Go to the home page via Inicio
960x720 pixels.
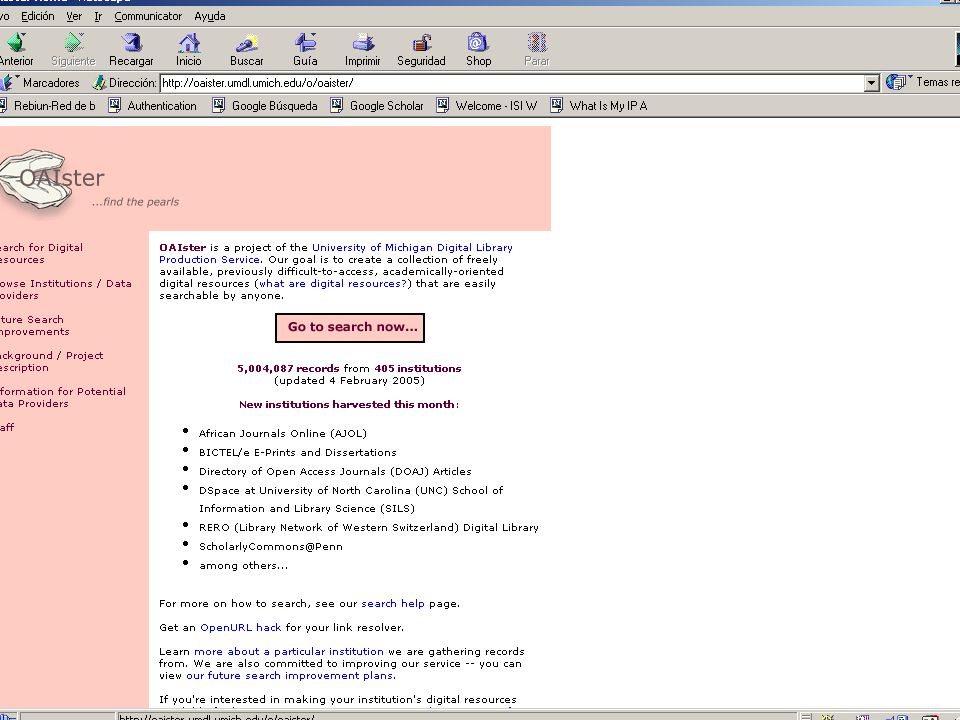pyautogui.click(x=189, y=49)
